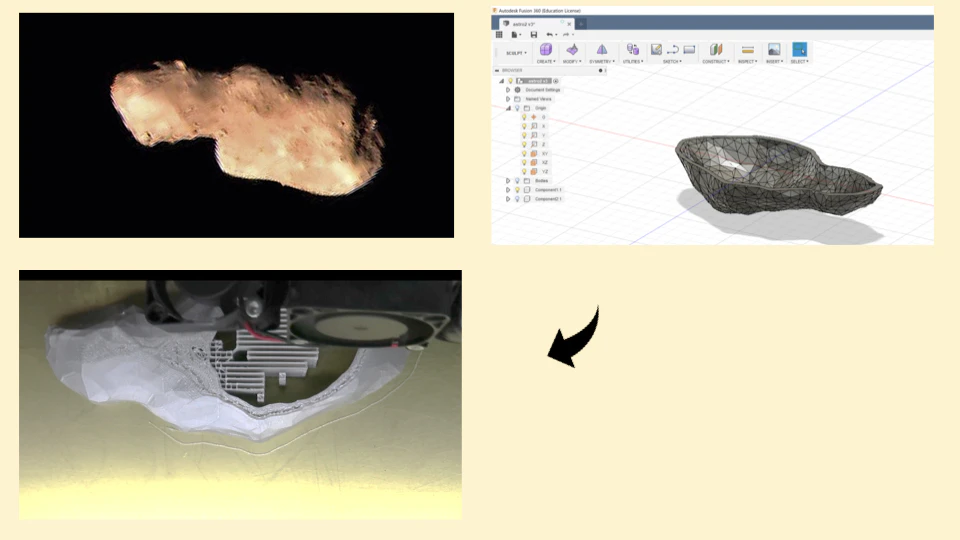
Task: Toggle visibility bulb for Z axis
Action: pos(524,144)
